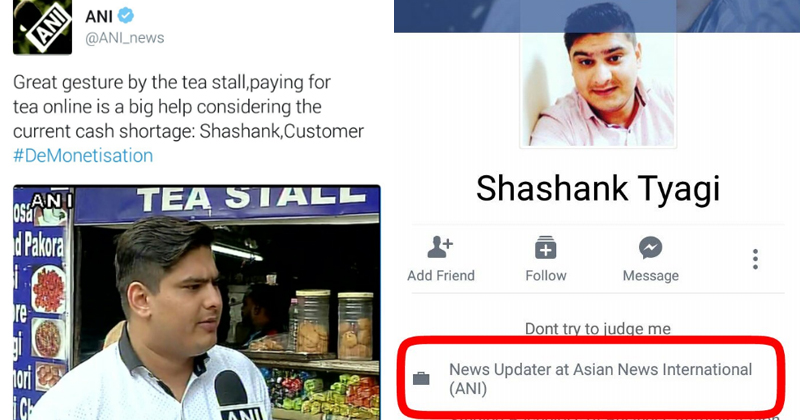The width and height of the screenshot is (800, 420).
Task: Open the Asian News International (ANI) workplace entry
Action: point(601,379)
